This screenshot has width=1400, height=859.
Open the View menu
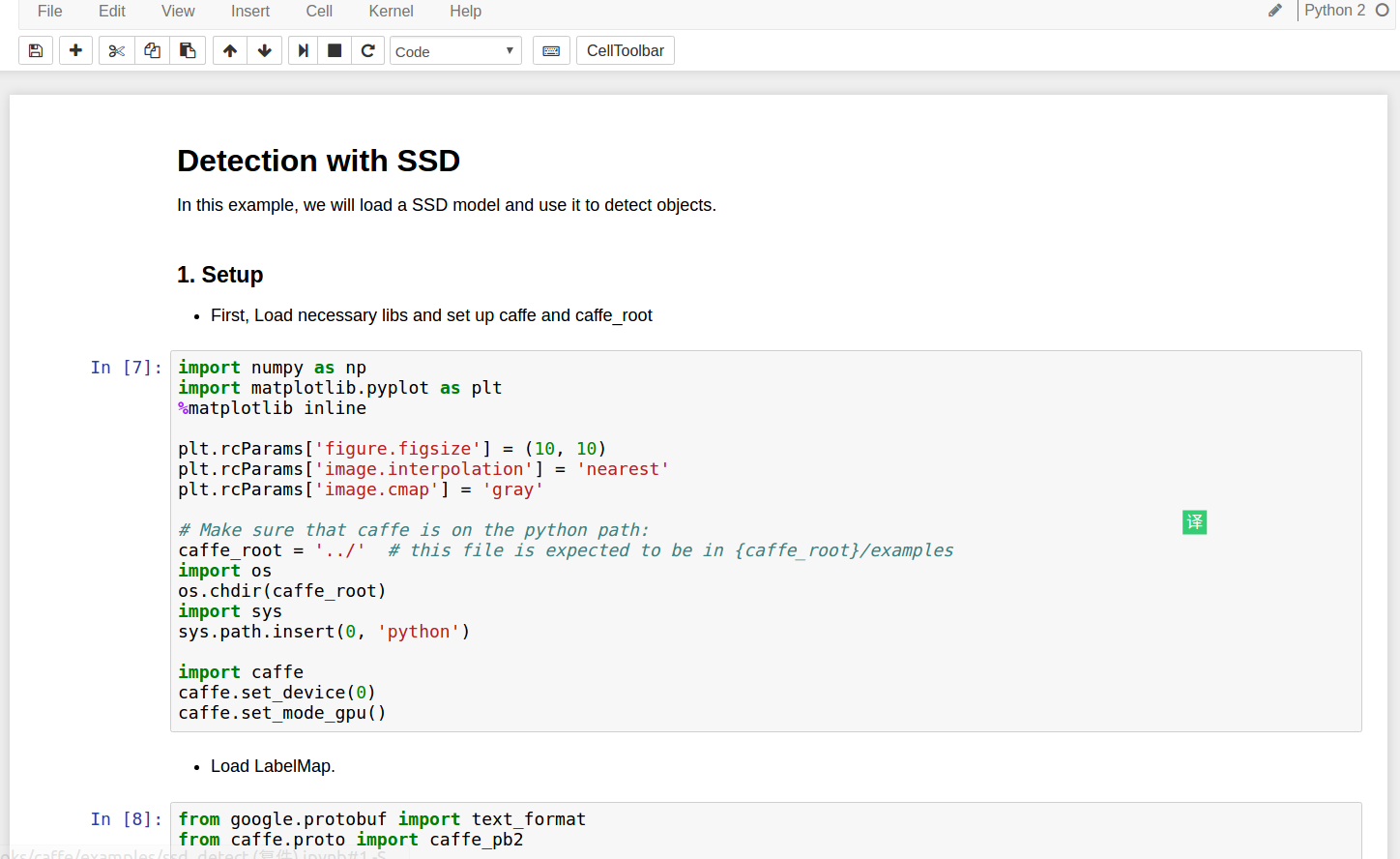click(178, 11)
